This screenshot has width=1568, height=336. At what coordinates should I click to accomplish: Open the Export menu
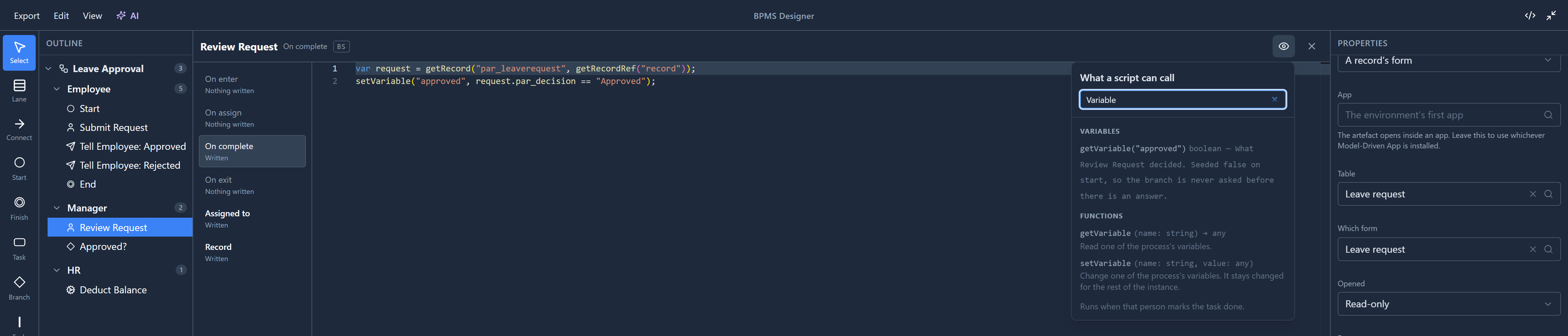point(27,16)
